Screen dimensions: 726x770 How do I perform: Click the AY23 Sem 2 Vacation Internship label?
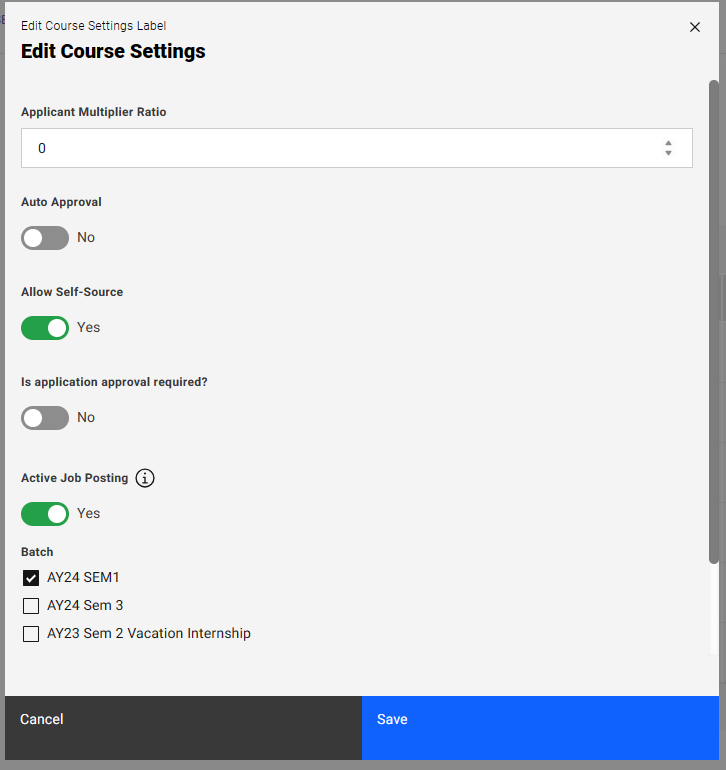point(149,634)
